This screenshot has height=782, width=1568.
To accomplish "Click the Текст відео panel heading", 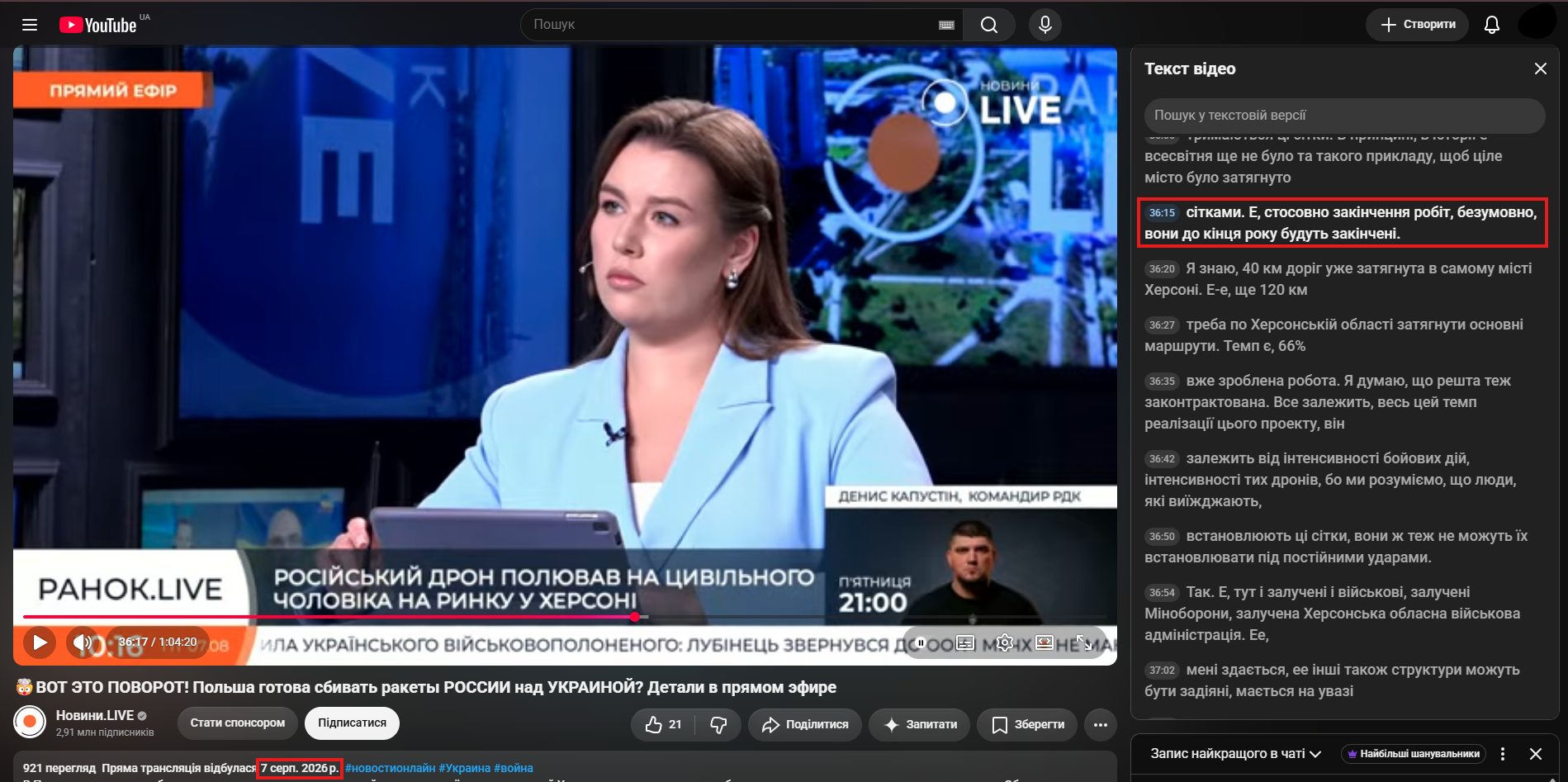I will [x=1190, y=69].
